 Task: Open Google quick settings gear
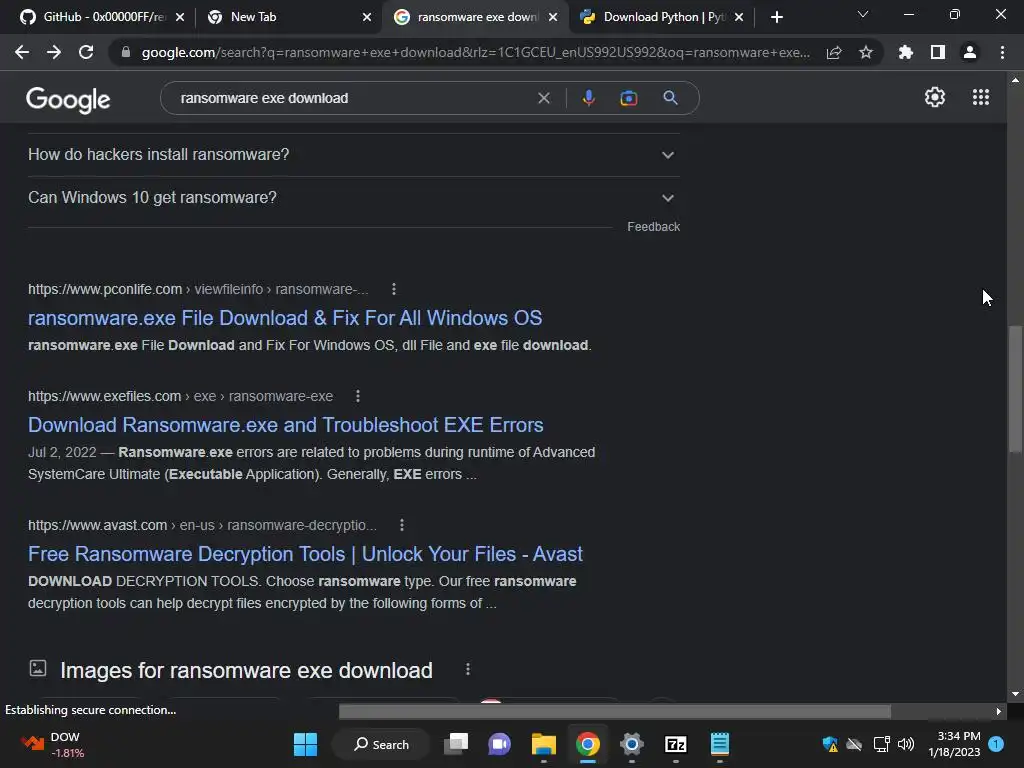(935, 97)
